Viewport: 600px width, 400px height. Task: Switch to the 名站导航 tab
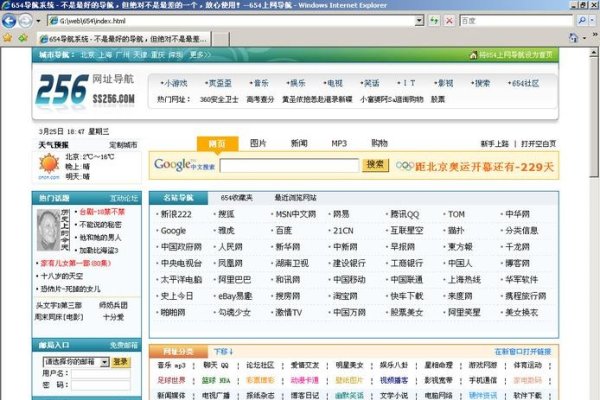pos(179,198)
